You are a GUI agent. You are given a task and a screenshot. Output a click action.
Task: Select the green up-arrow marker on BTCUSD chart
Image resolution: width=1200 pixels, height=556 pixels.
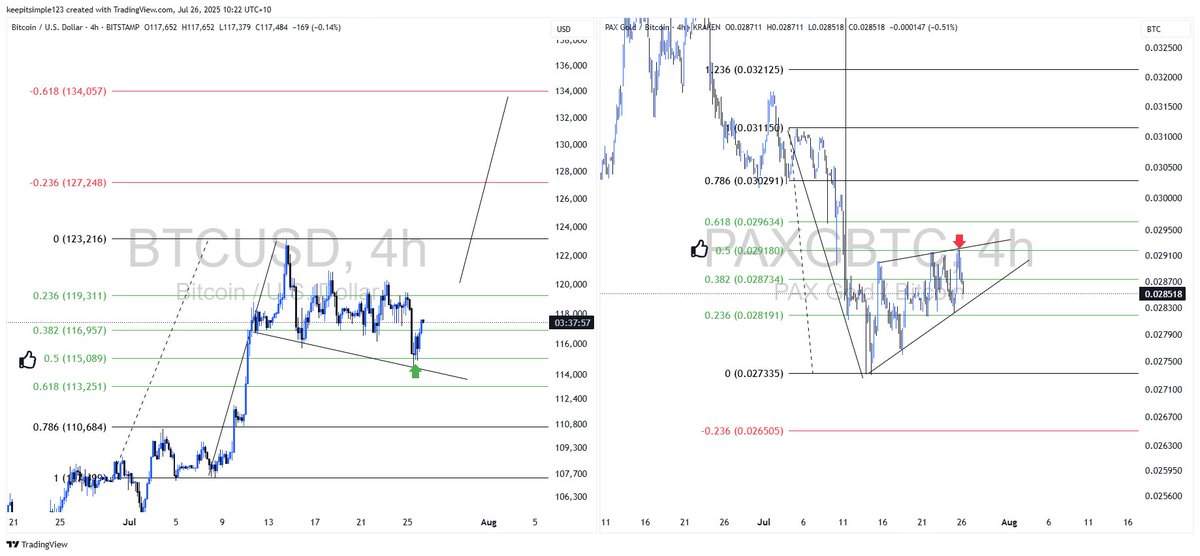click(415, 371)
